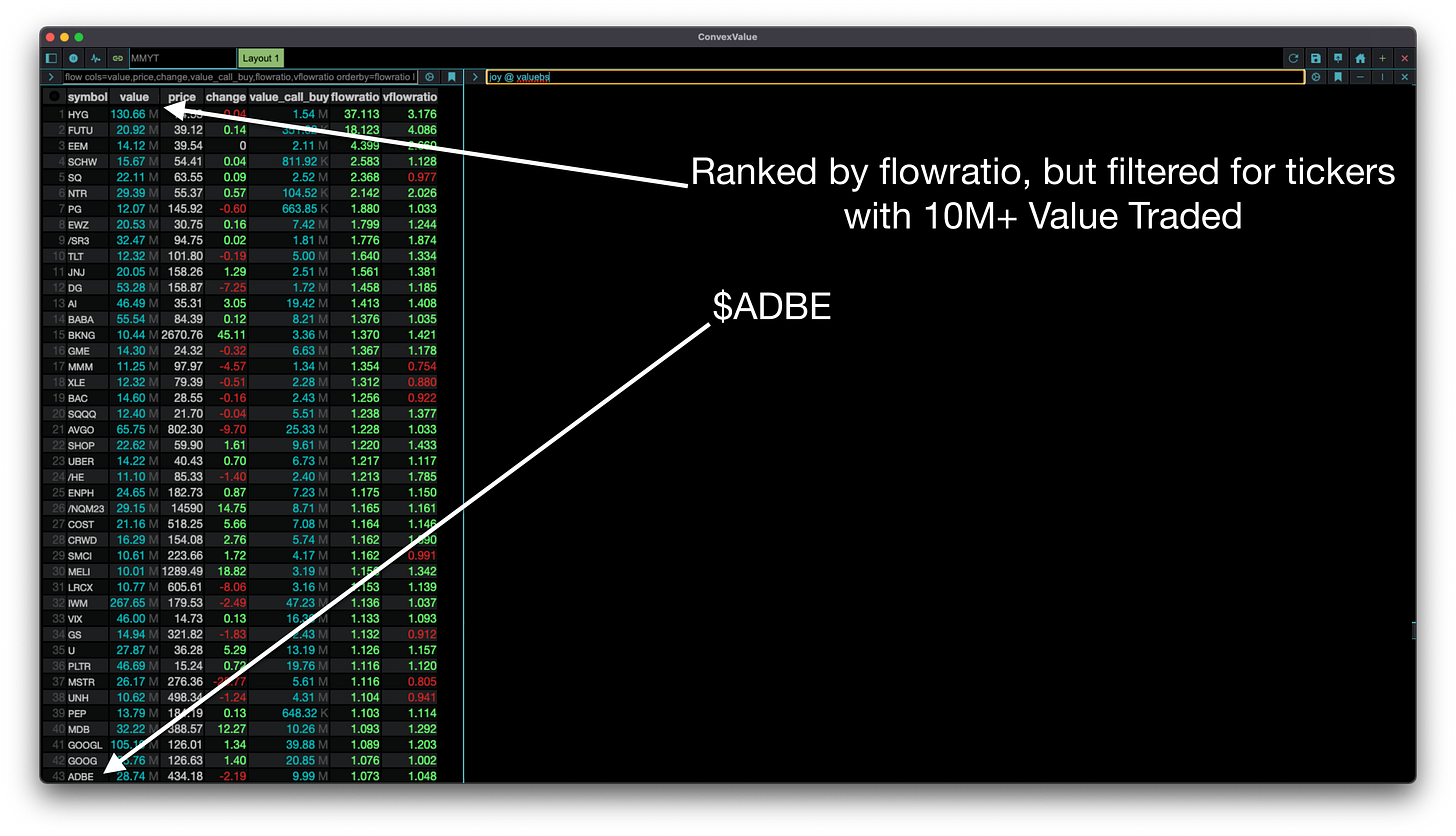Click the round icon left of symbol header
Image resolution: width=1456 pixels, height=836 pixels.
[54, 97]
